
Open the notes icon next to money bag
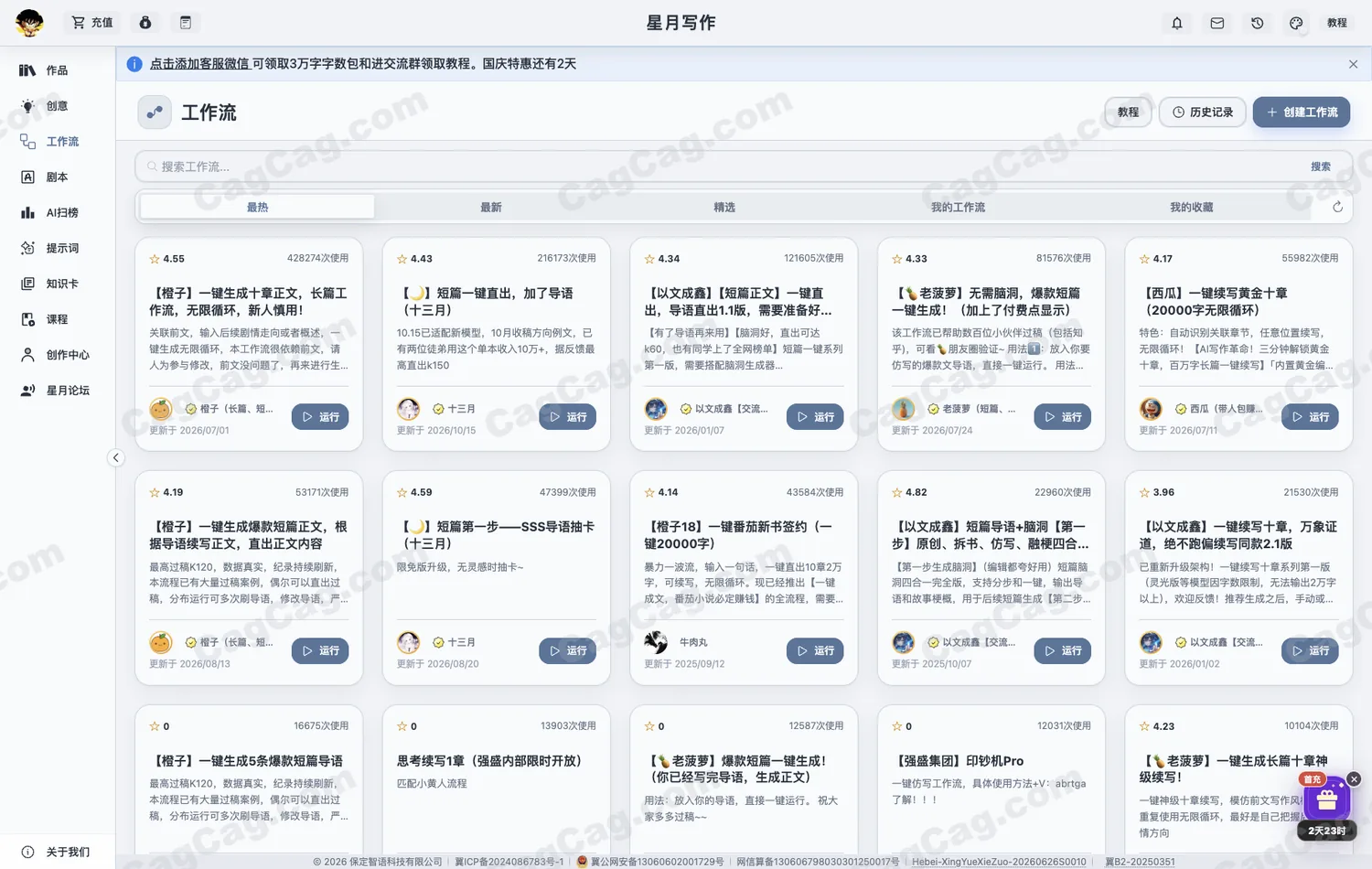pyautogui.click(x=186, y=23)
